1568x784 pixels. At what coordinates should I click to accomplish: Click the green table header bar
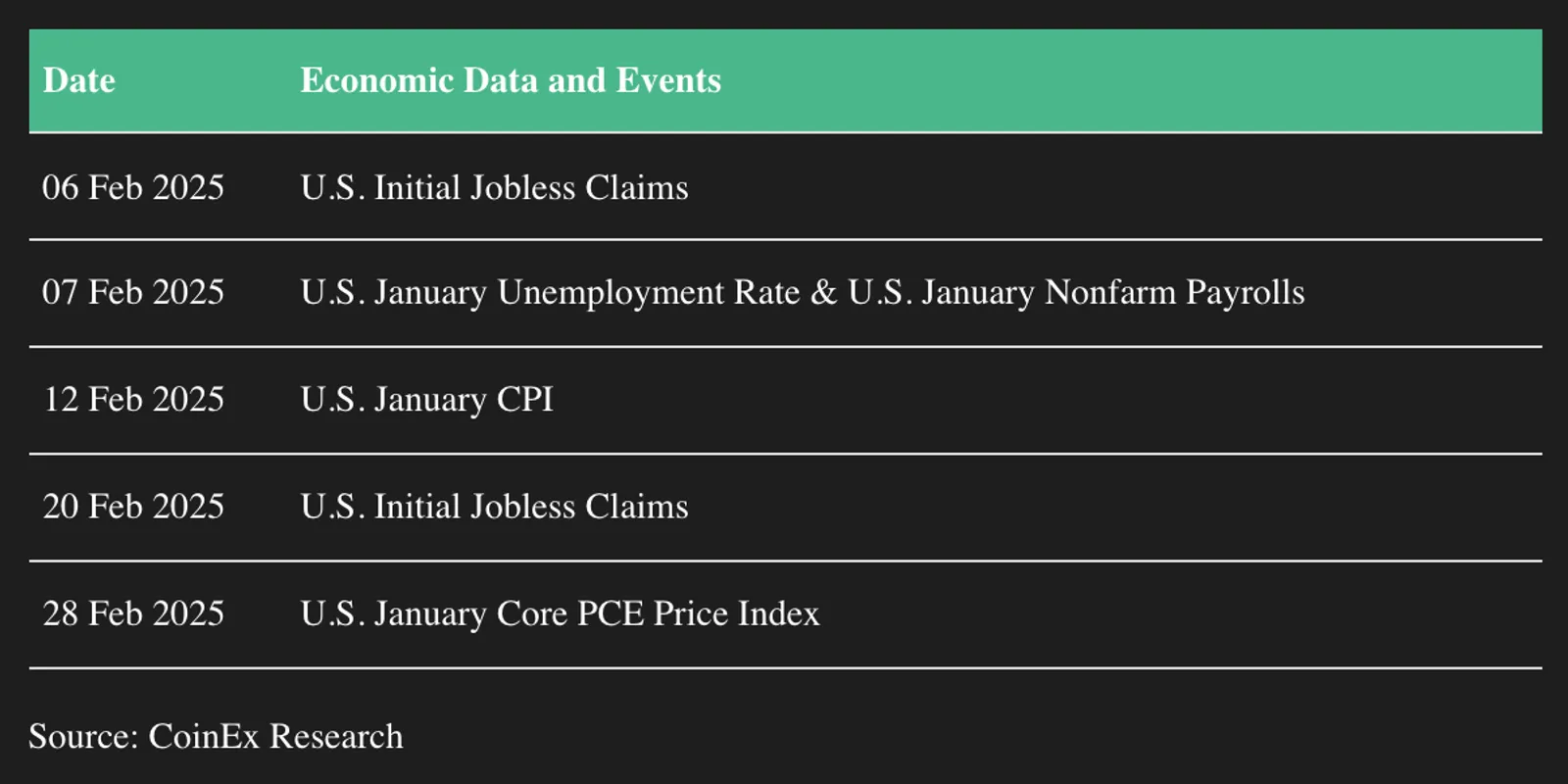click(x=785, y=80)
